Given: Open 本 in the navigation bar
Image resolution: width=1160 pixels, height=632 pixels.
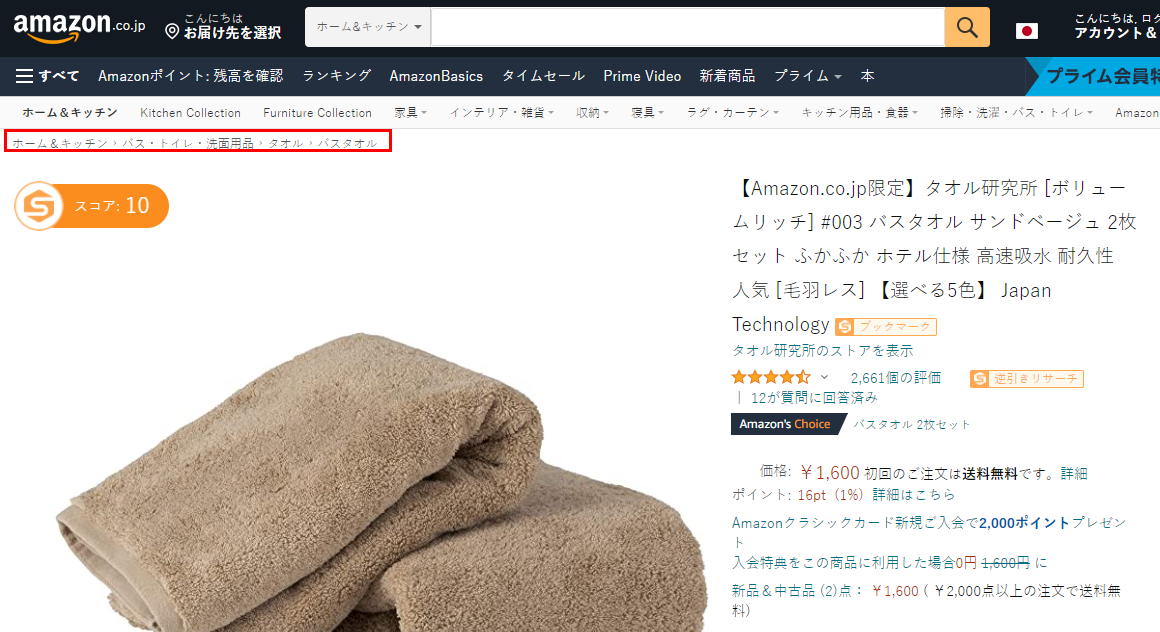Looking at the screenshot, I should click(868, 75).
